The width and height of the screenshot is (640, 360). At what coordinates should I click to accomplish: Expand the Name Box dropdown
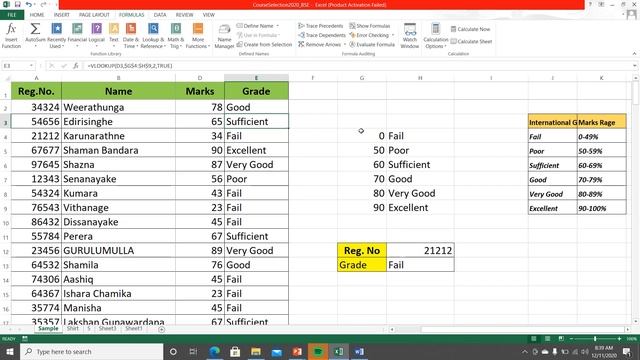[x=31, y=66]
